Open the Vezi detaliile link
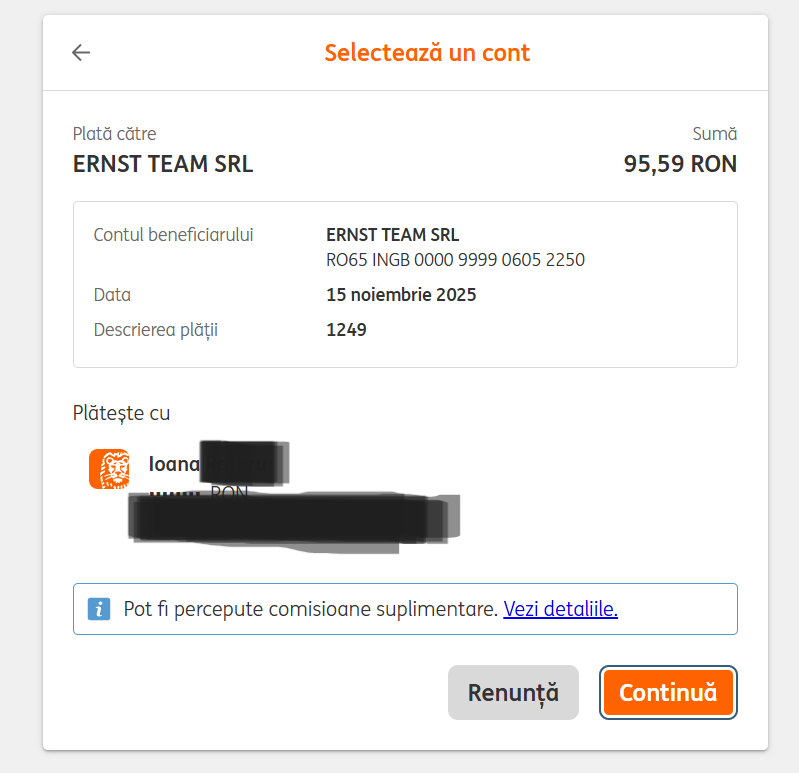 (560, 609)
